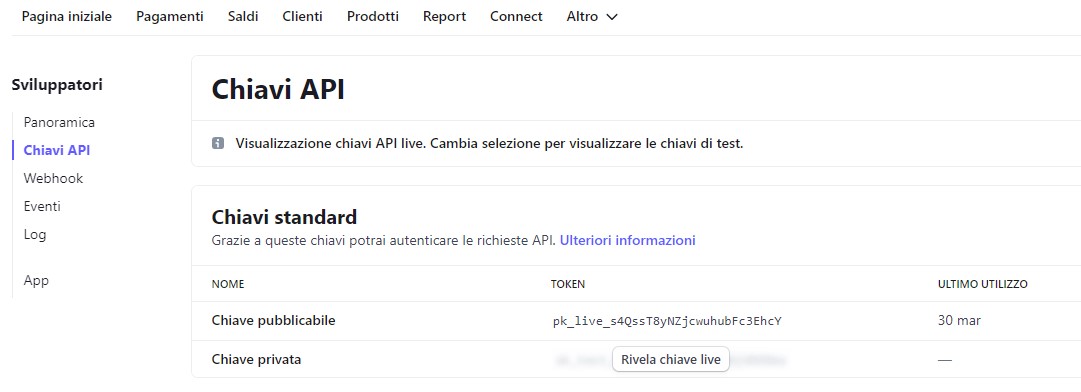Click the Chiave privata row label
This screenshot has height=392, width=1081.
click(x=256, y=360)
